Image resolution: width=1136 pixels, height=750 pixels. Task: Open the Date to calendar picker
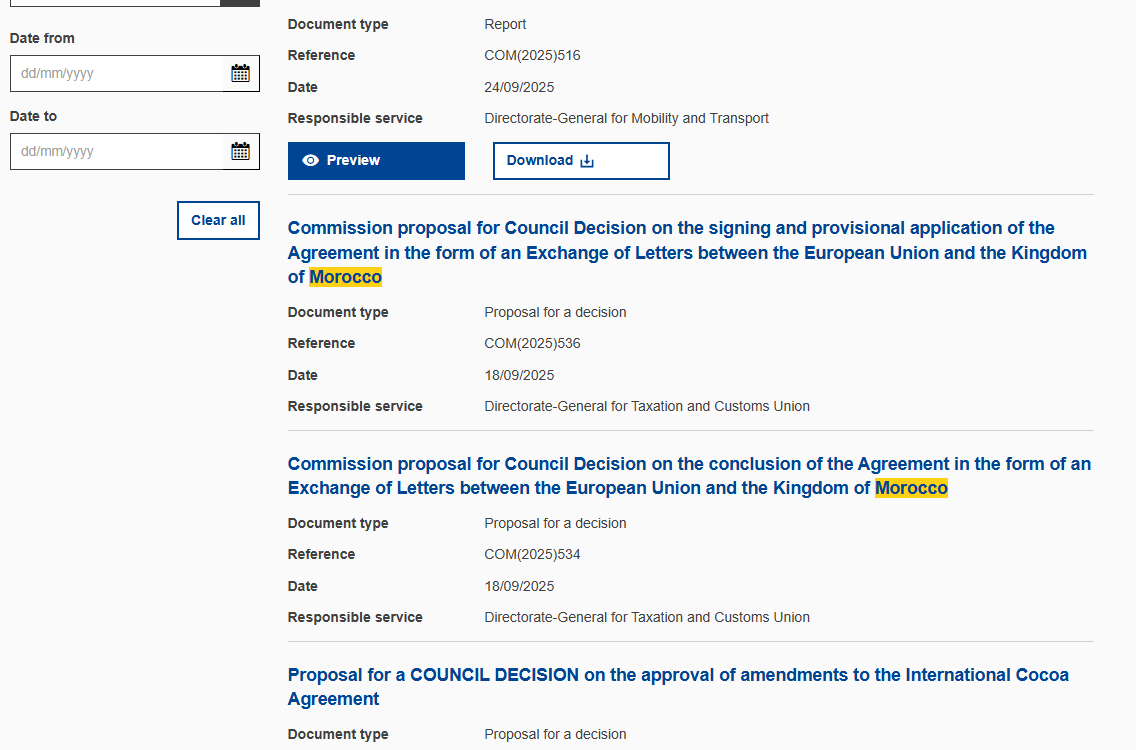tap(240, 151)
